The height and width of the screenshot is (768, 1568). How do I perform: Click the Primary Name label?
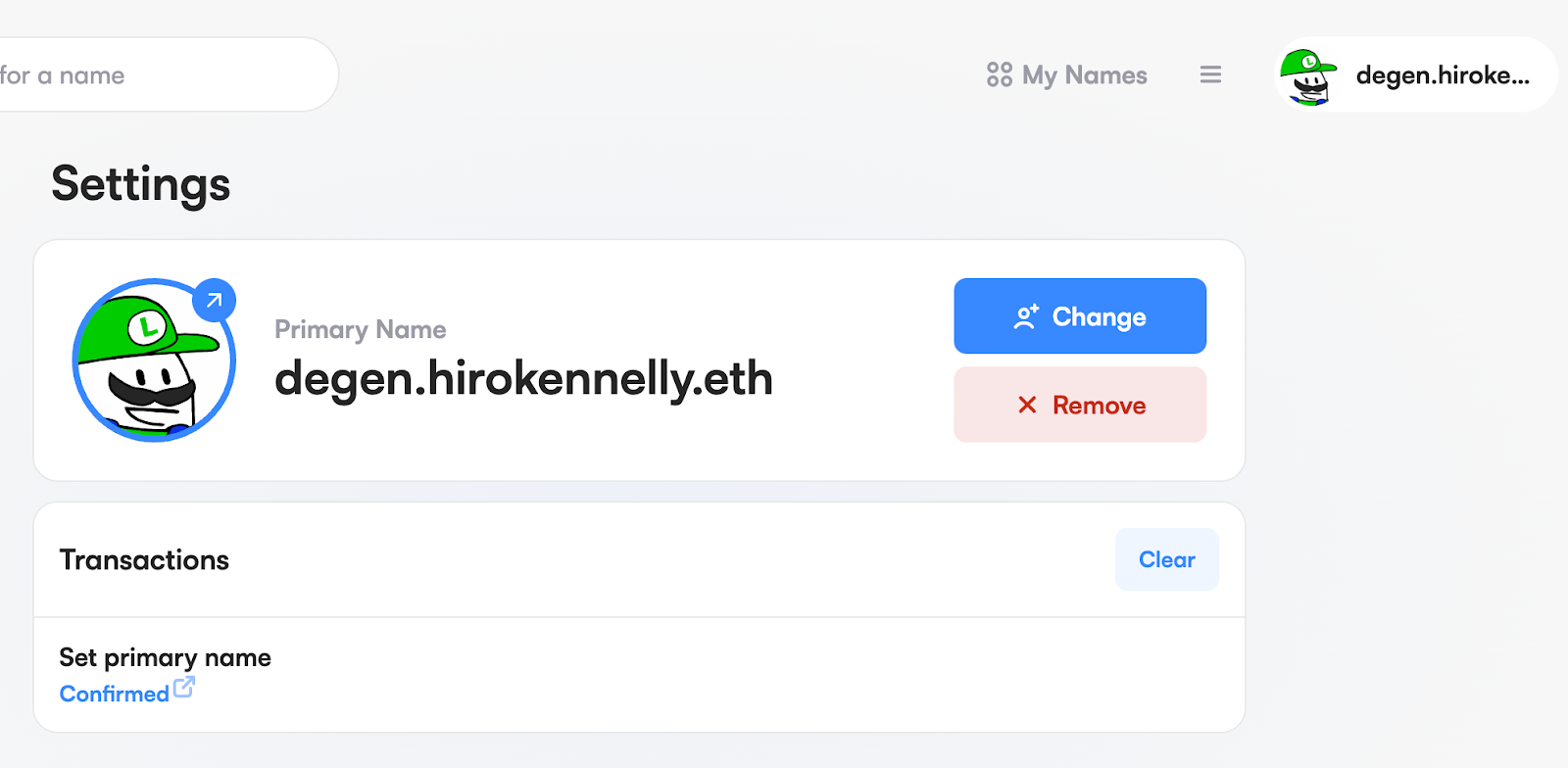360,329
